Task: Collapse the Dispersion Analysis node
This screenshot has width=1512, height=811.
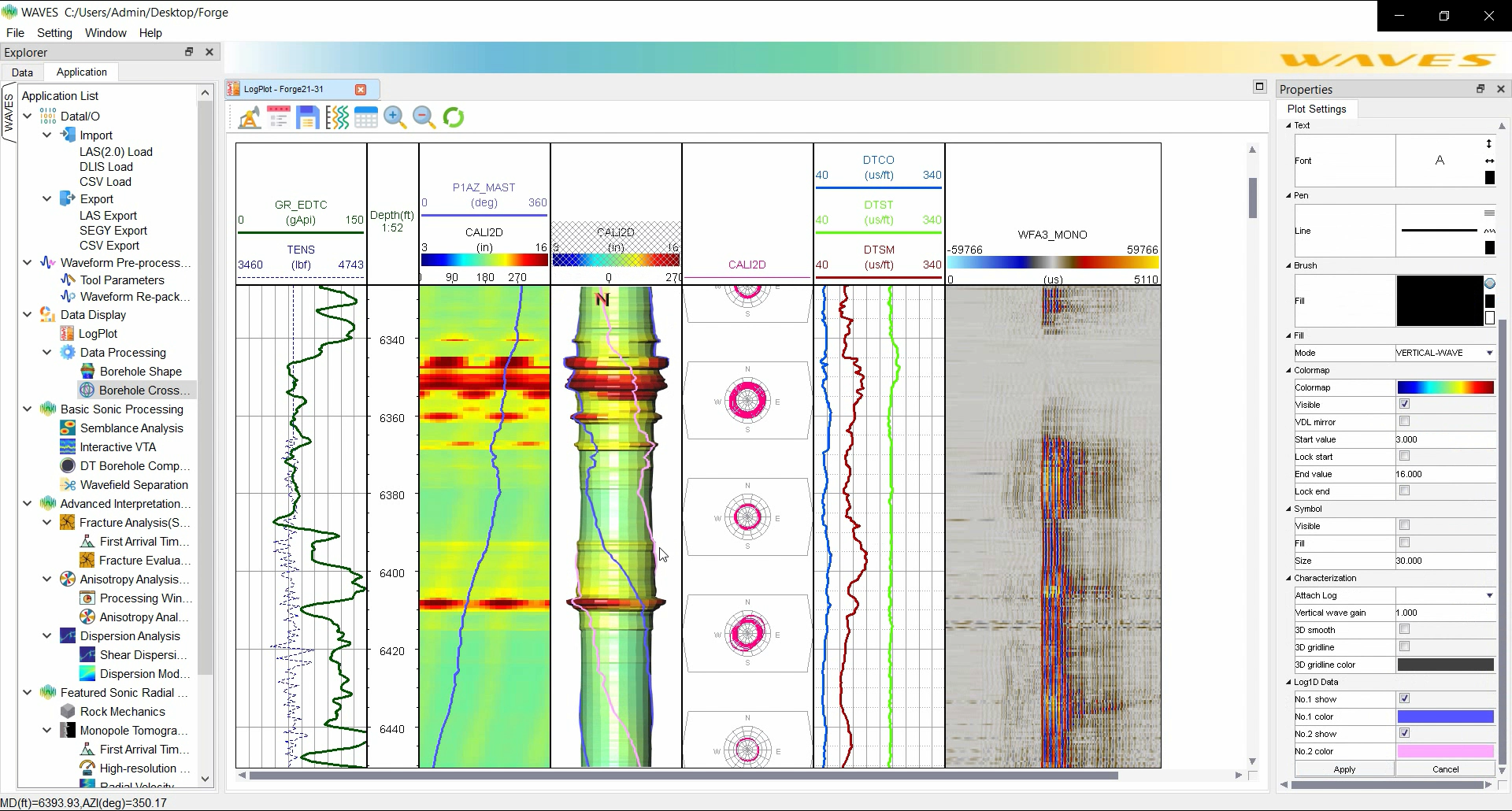Action: tap(47, 635)
